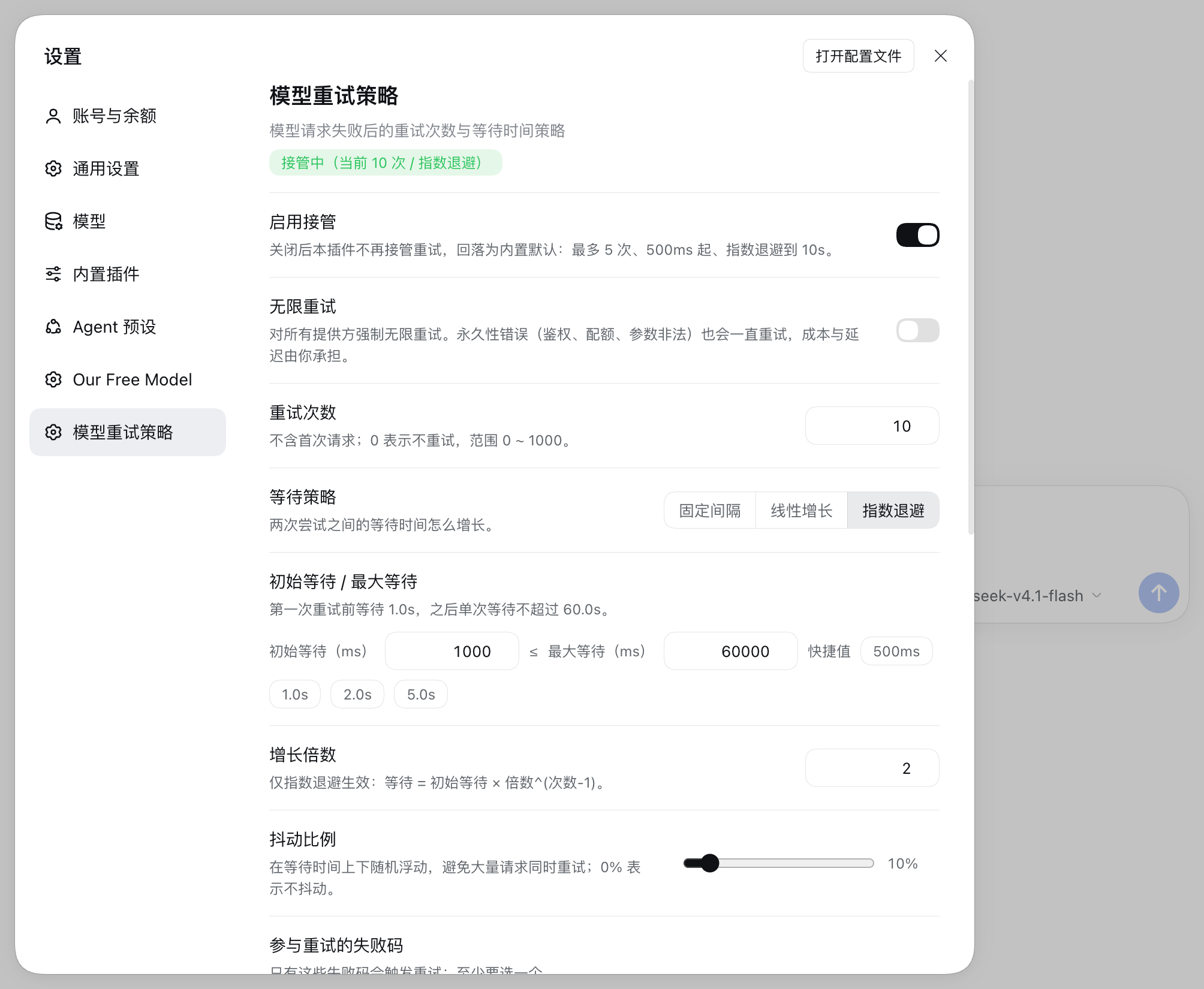The image size is (1204, 989).
Task: Open 账号与余额 settings section
Action: (x=128, y=116)
